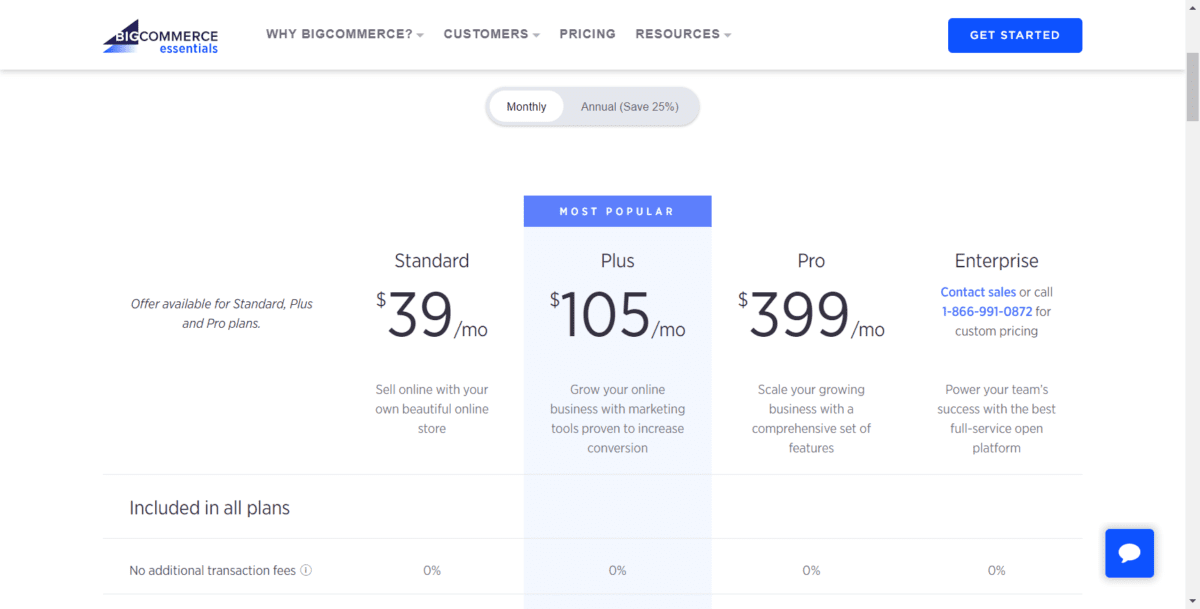1200x609 pixels.
Task: Click the BigCommerce Essentials logo
Action: [x=160, y=35]
